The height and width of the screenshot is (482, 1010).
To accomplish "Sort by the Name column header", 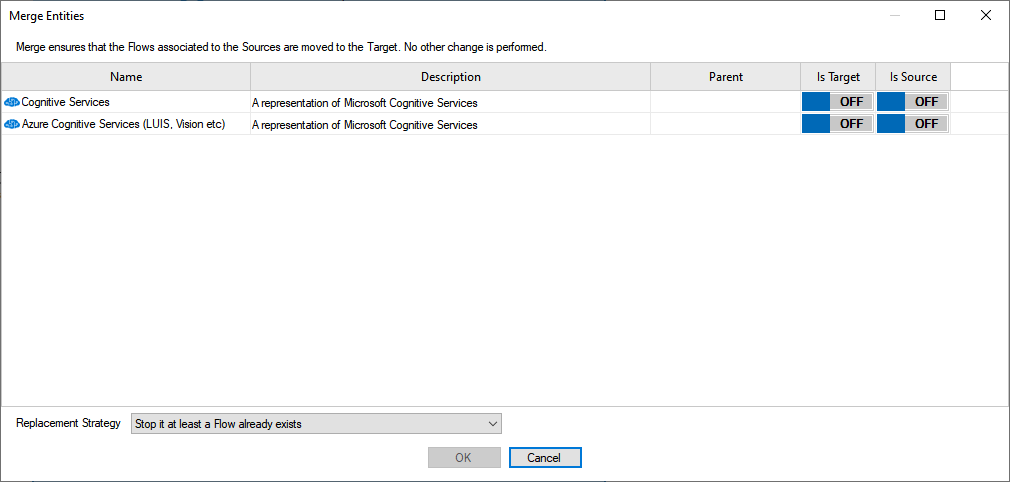I will (x=126, y=77).
